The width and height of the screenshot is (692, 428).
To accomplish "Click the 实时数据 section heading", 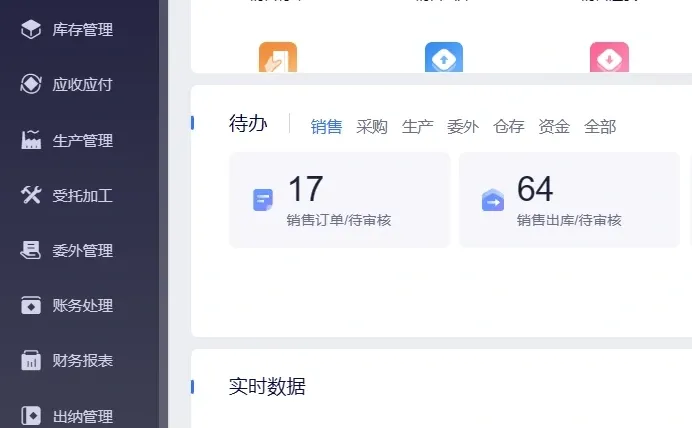I will pyautogui.click(x=267, y=387).
